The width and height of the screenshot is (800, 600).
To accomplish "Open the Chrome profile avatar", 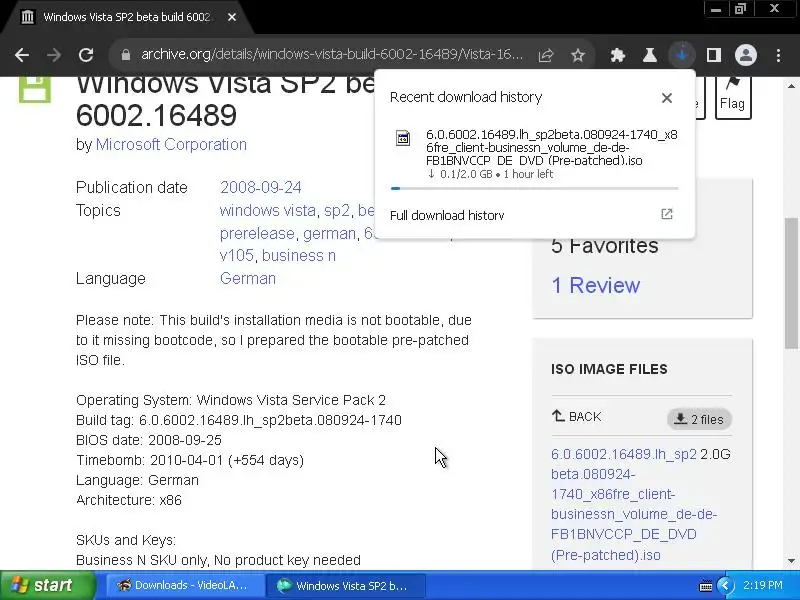I will [x=745, y=55].
